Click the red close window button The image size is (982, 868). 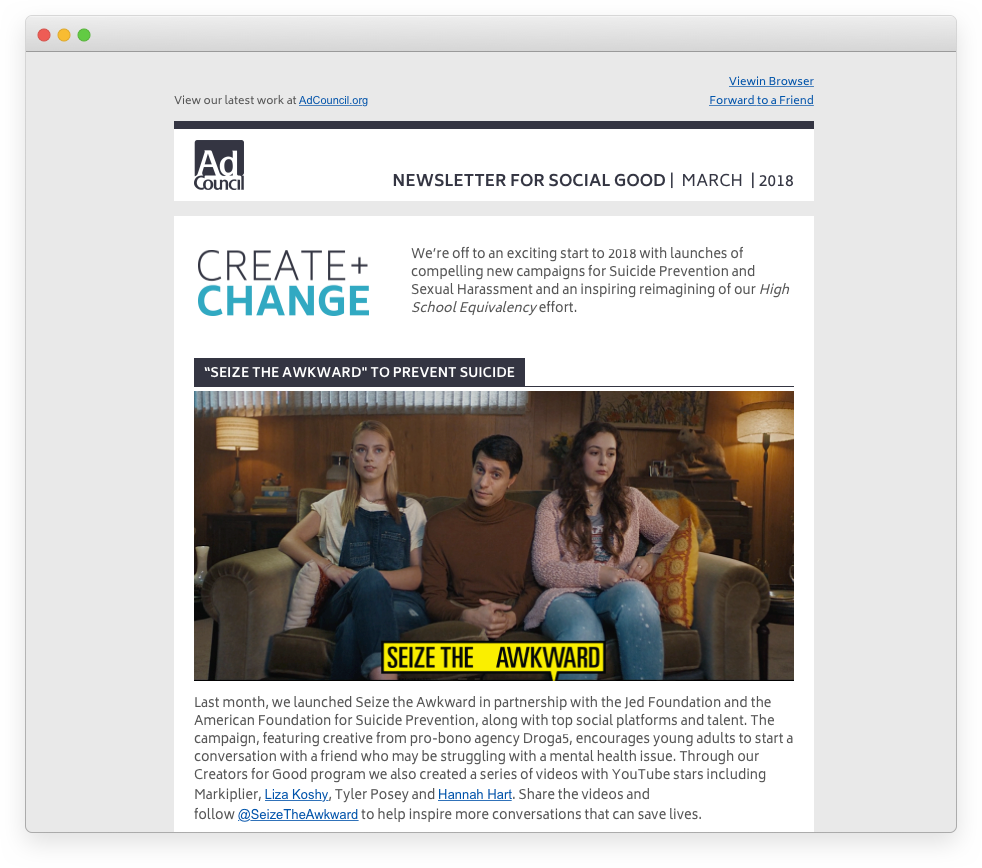[x=44, y=35]
